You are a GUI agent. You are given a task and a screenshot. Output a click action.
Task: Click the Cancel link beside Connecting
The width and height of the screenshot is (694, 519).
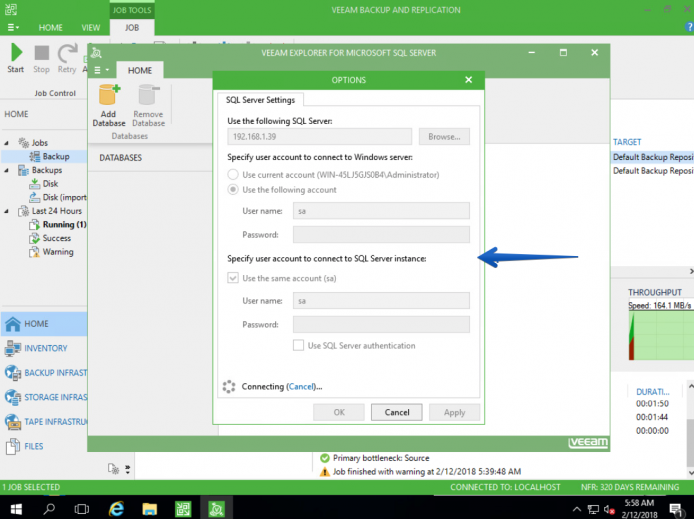tap(301, 387)
